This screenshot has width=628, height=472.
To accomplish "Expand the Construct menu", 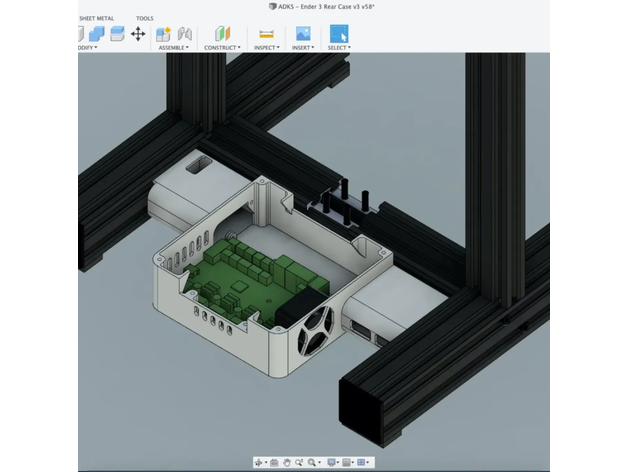I will pyautogui.click(x=222, y=48).
